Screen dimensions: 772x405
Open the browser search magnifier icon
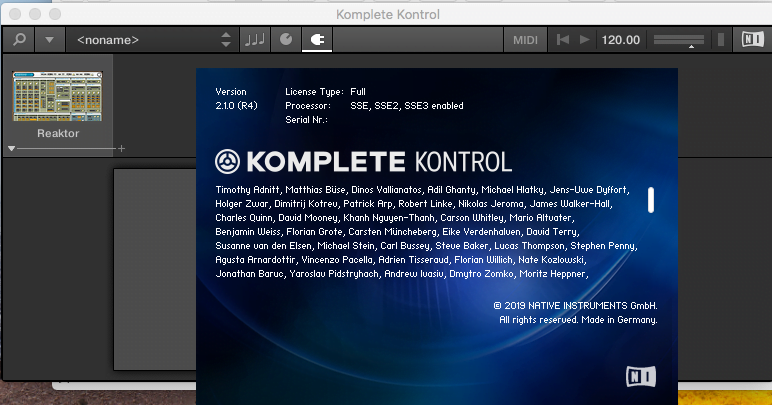tap(19, 39)
